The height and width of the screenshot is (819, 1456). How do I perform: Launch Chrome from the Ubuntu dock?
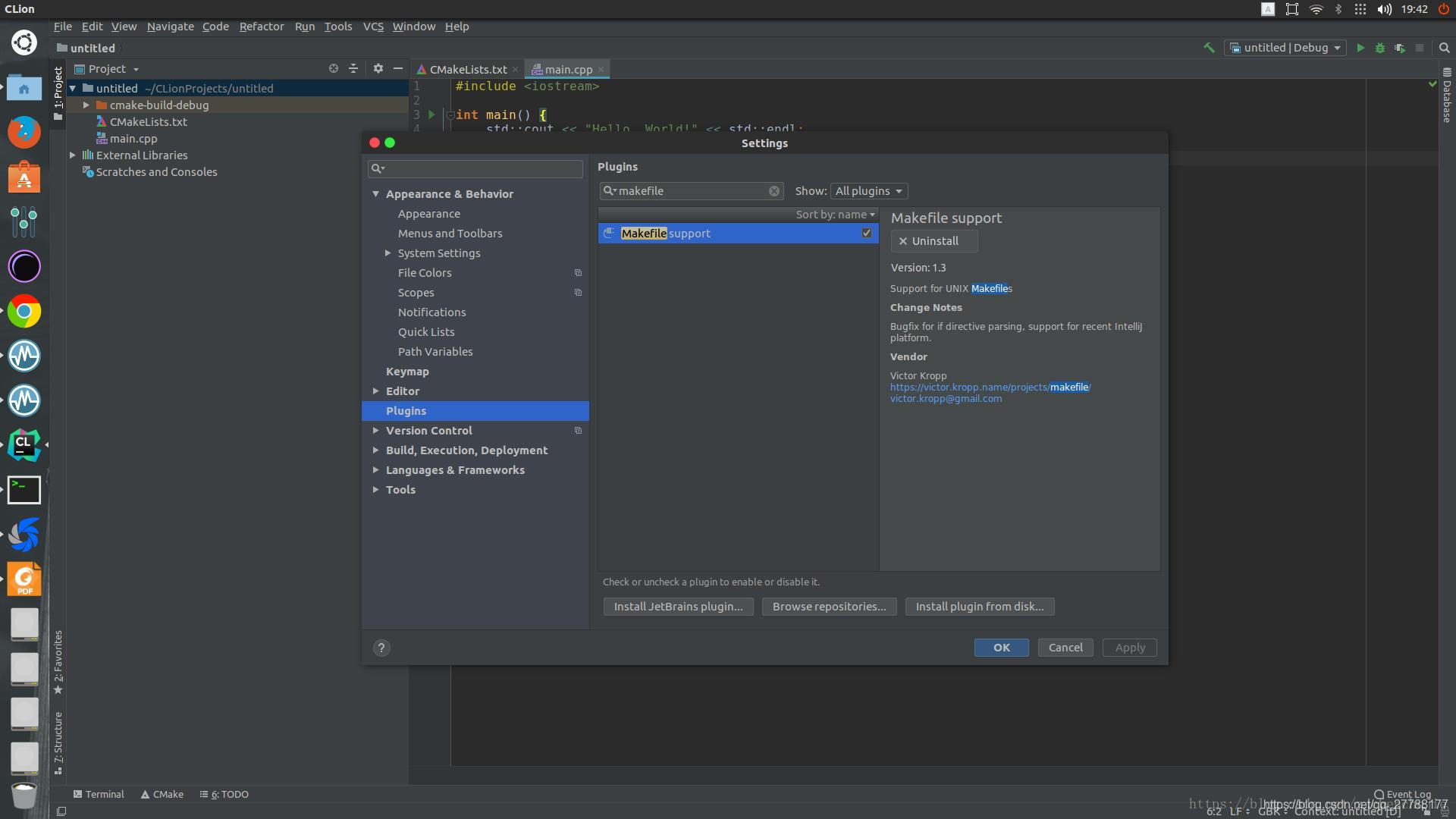tap(24, 312)
